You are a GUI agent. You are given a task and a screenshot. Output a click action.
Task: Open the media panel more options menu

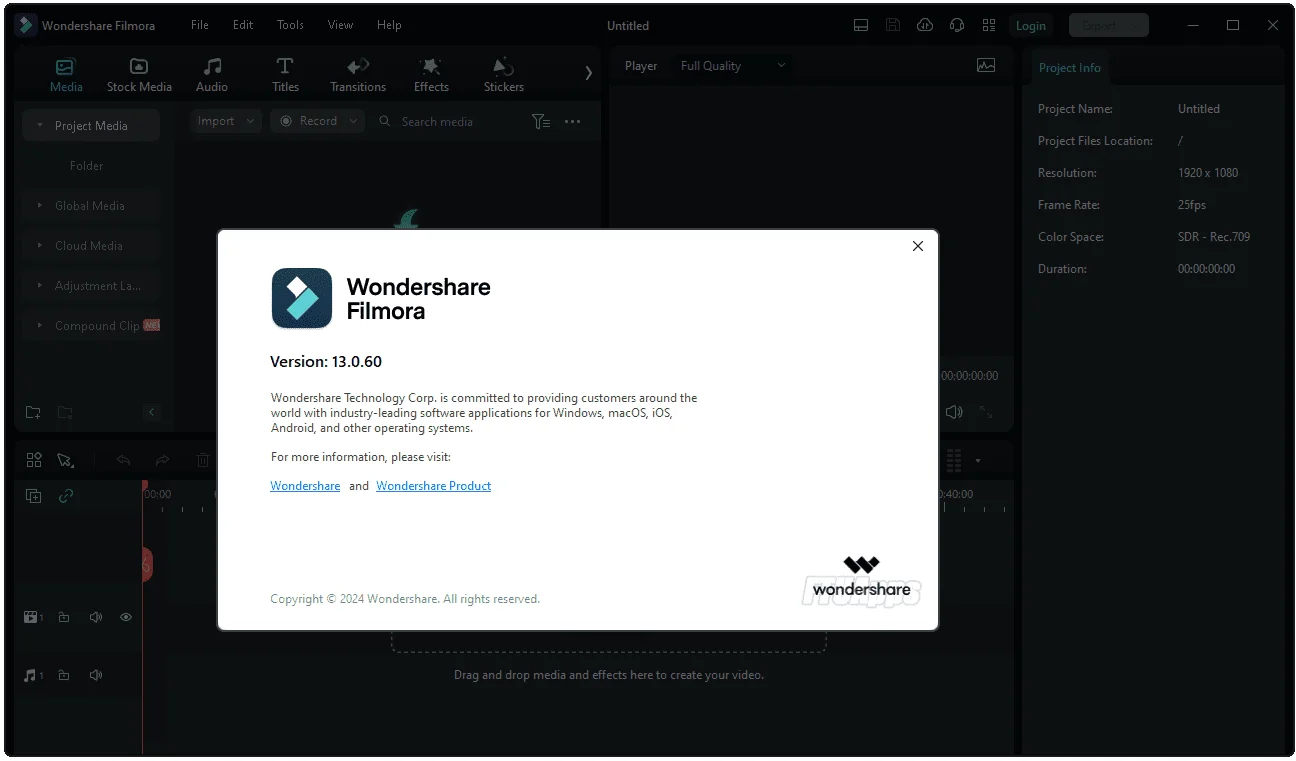point(572,121)
